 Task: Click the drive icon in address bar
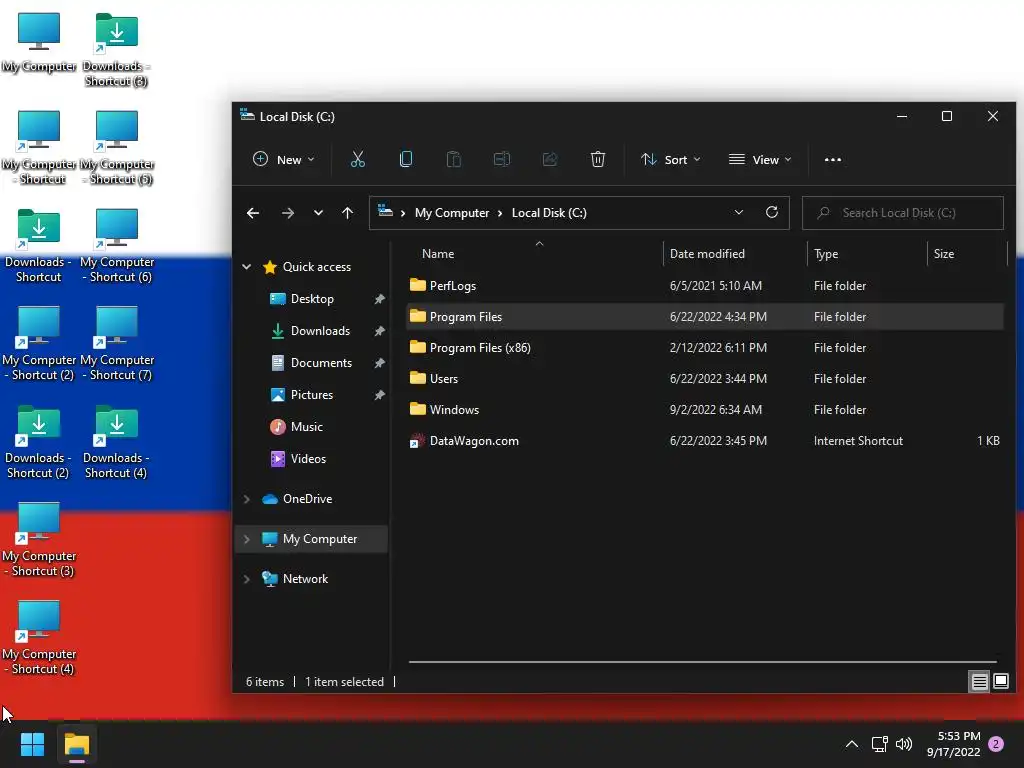pos(385,212)
